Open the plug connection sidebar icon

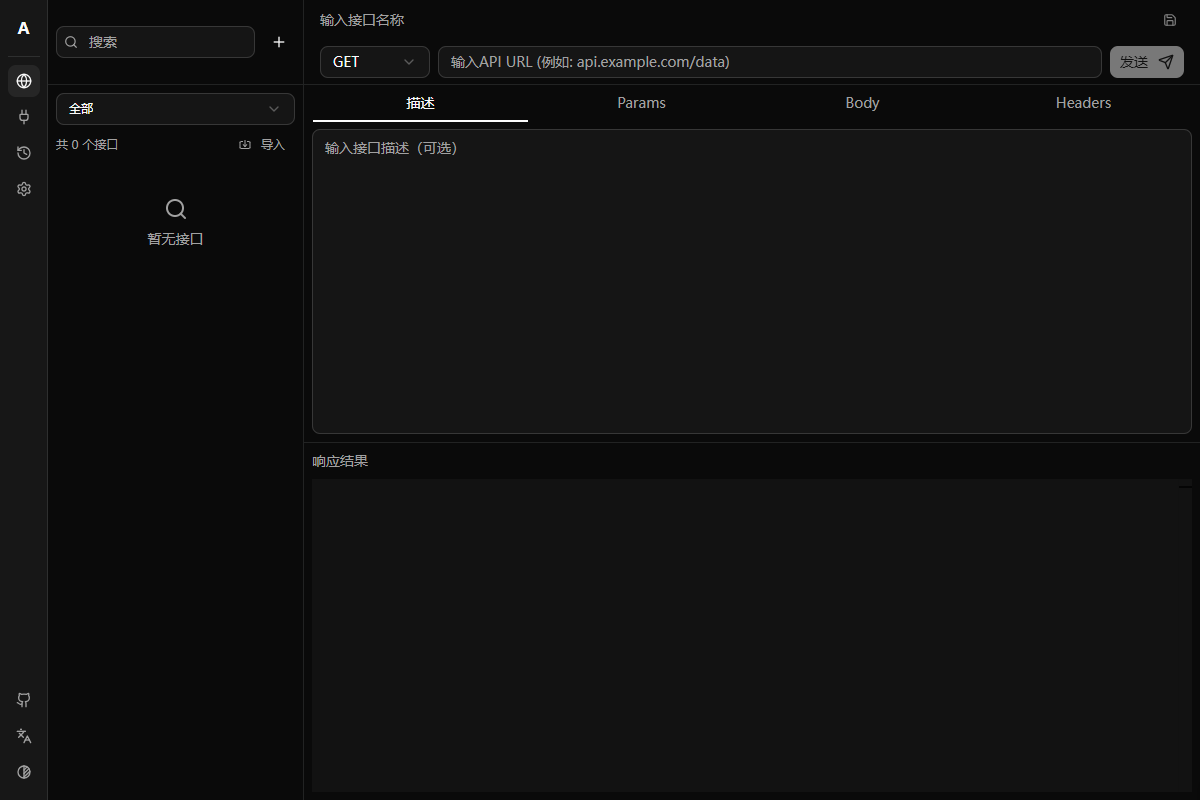[x=24, y=117]
